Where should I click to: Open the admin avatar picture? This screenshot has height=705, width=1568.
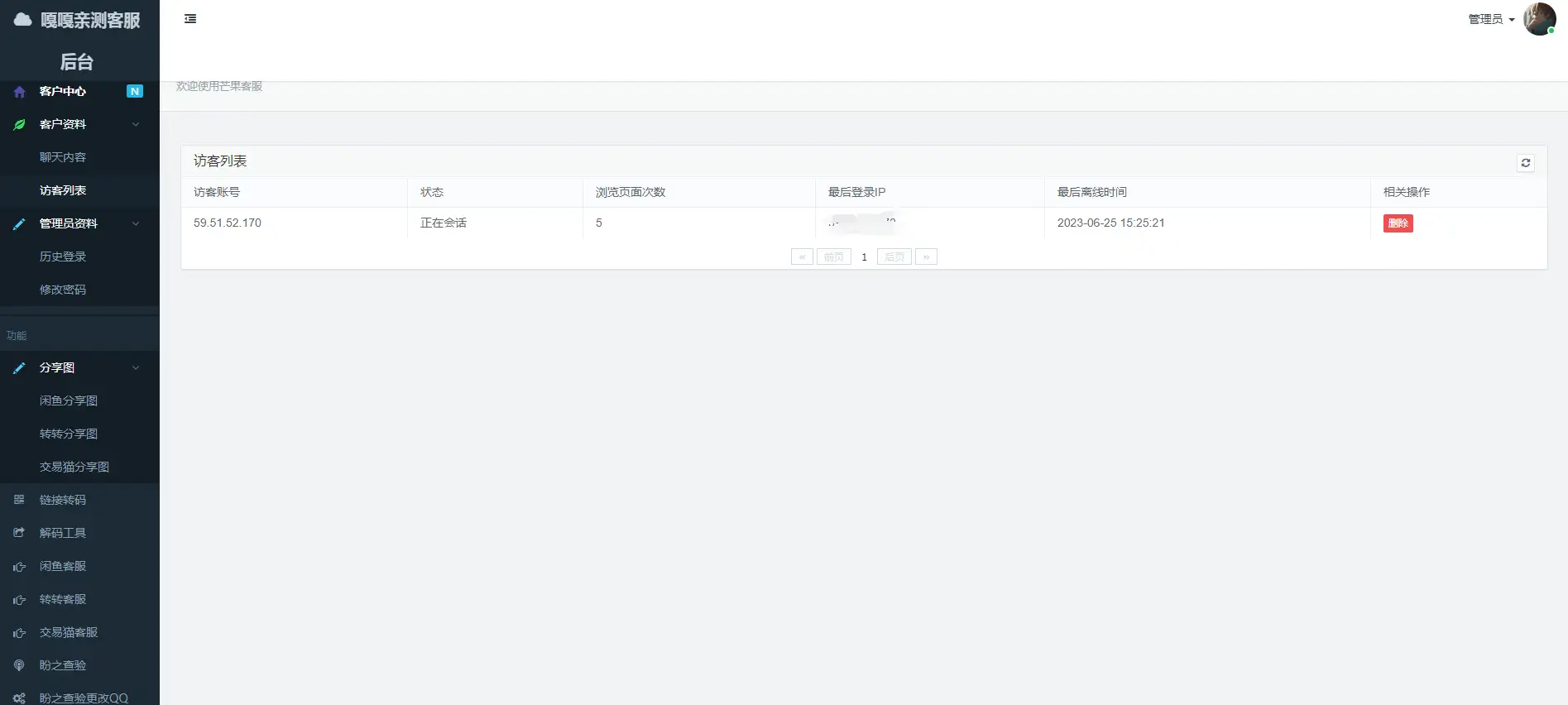[1540, 19]
